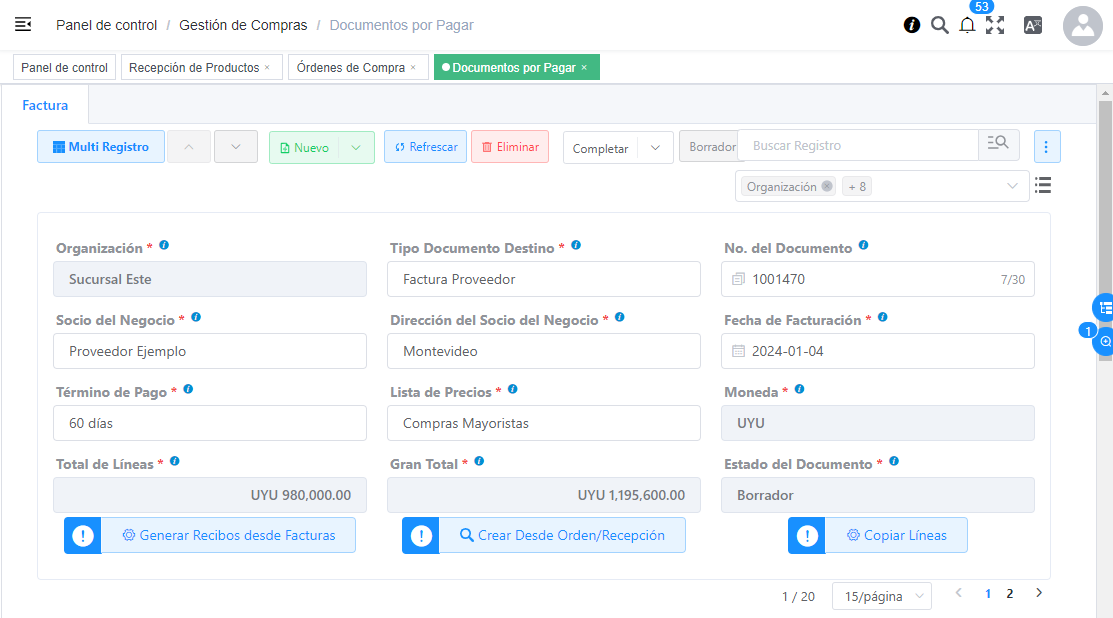The height and width of the screenshot is (618, 1113).
Task: Expand the Nuevo button dropdown arrow
Action: pos(357,147)
